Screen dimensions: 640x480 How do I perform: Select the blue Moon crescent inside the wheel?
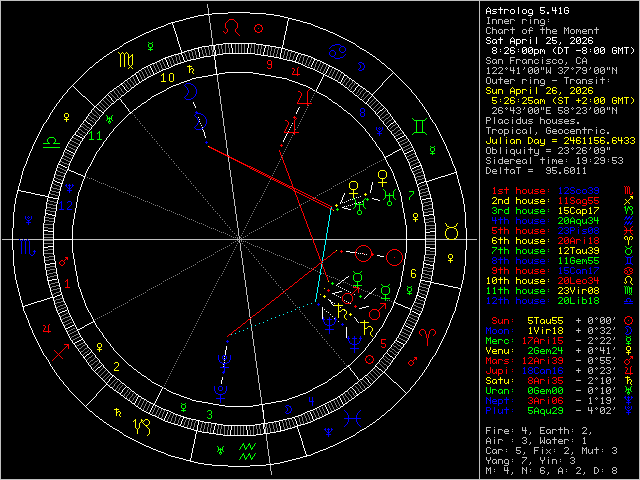[x=191, y=90]
